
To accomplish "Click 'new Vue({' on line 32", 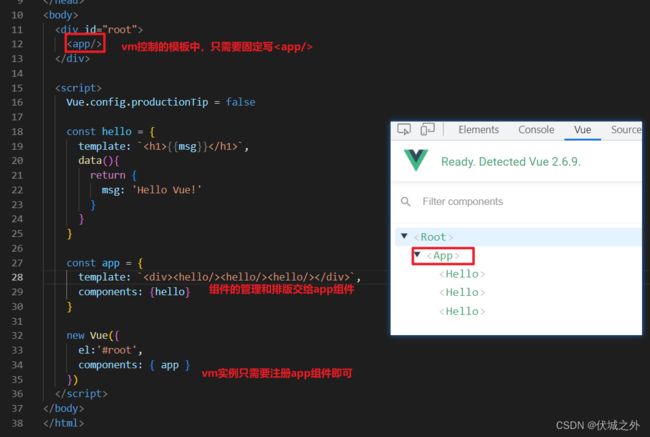I will click(x=93, y=335).
